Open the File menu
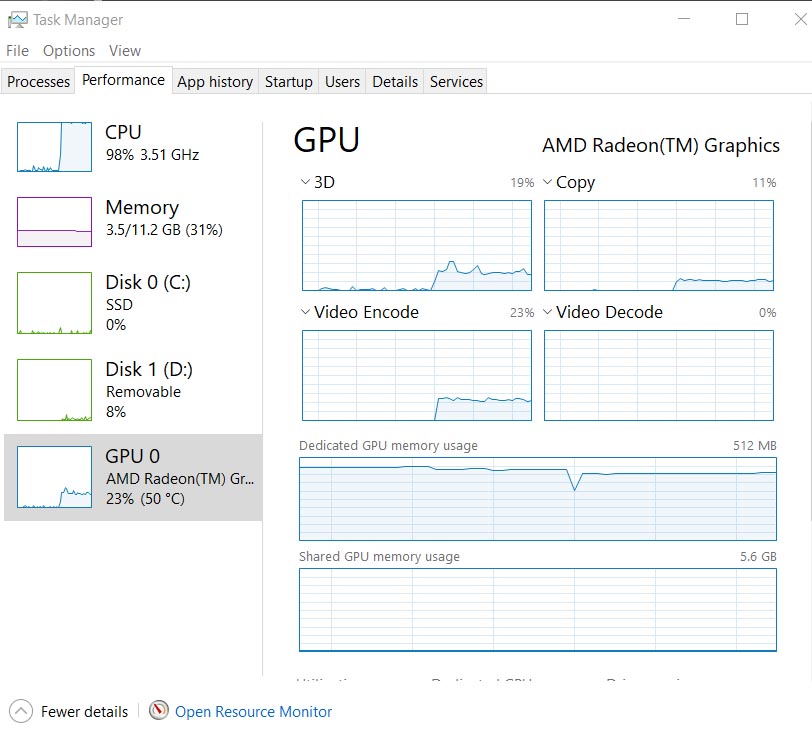The height and width of the screenshot is (729, 812). pos(18,51)
